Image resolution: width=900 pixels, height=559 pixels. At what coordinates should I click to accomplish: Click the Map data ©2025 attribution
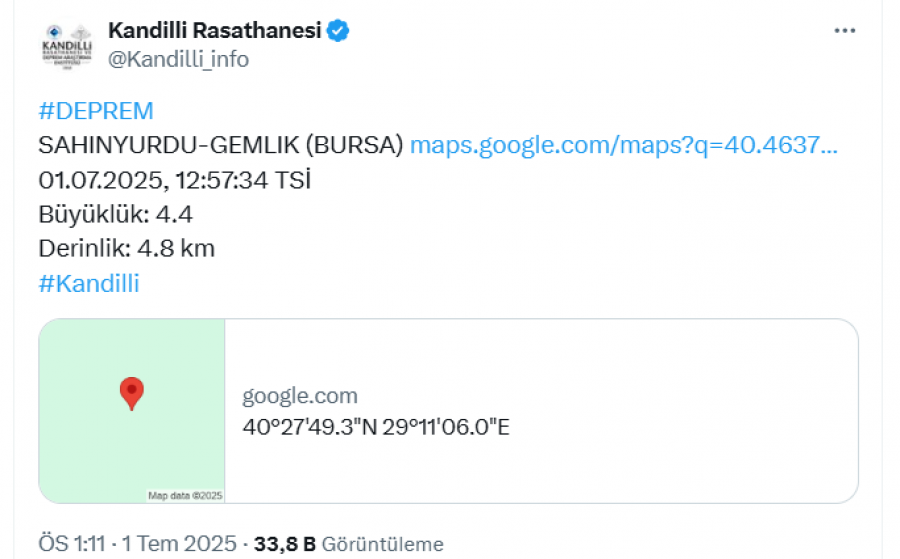coord(185,495)
